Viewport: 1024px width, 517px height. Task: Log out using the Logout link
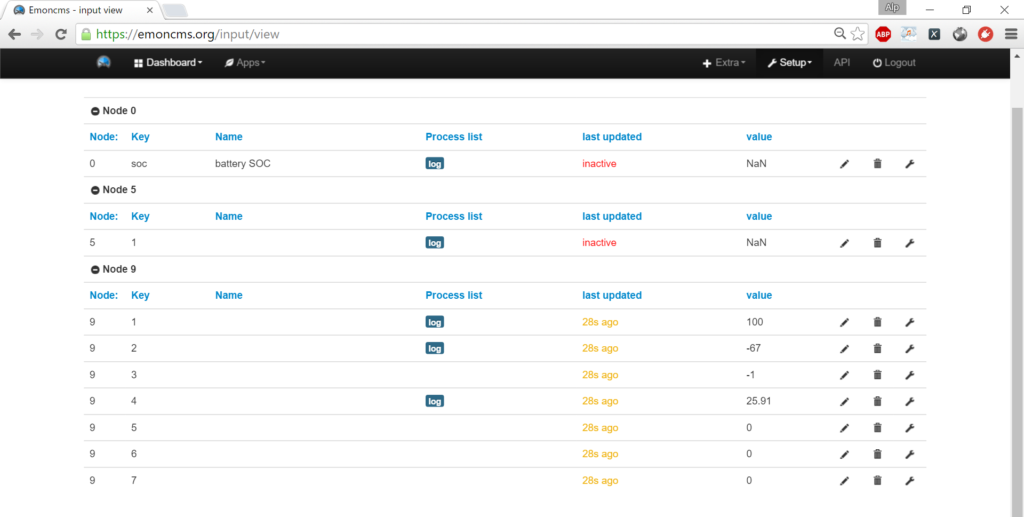coord(893,62)
